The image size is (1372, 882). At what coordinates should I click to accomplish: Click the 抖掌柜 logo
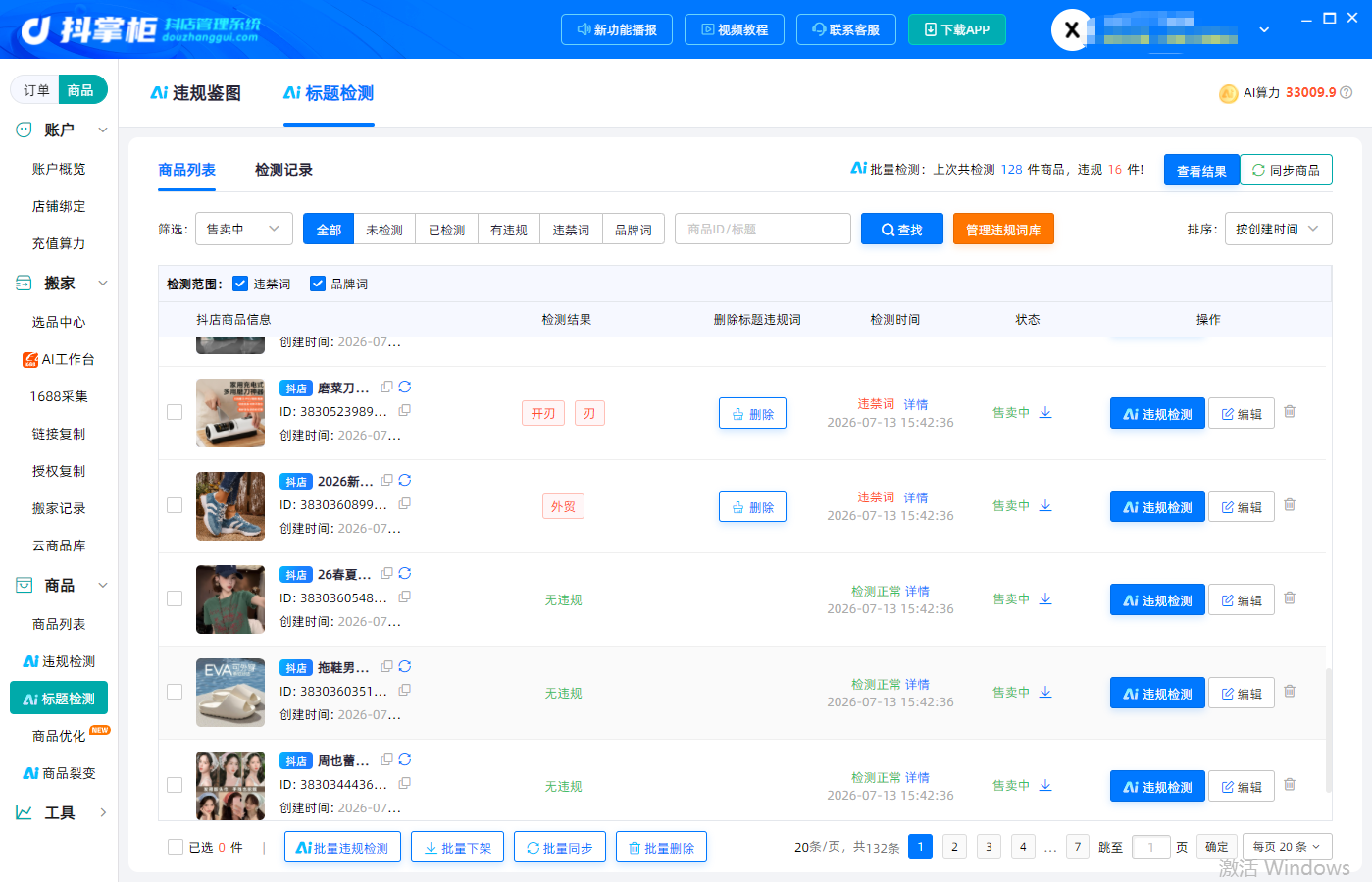click(x=141, y=29)
